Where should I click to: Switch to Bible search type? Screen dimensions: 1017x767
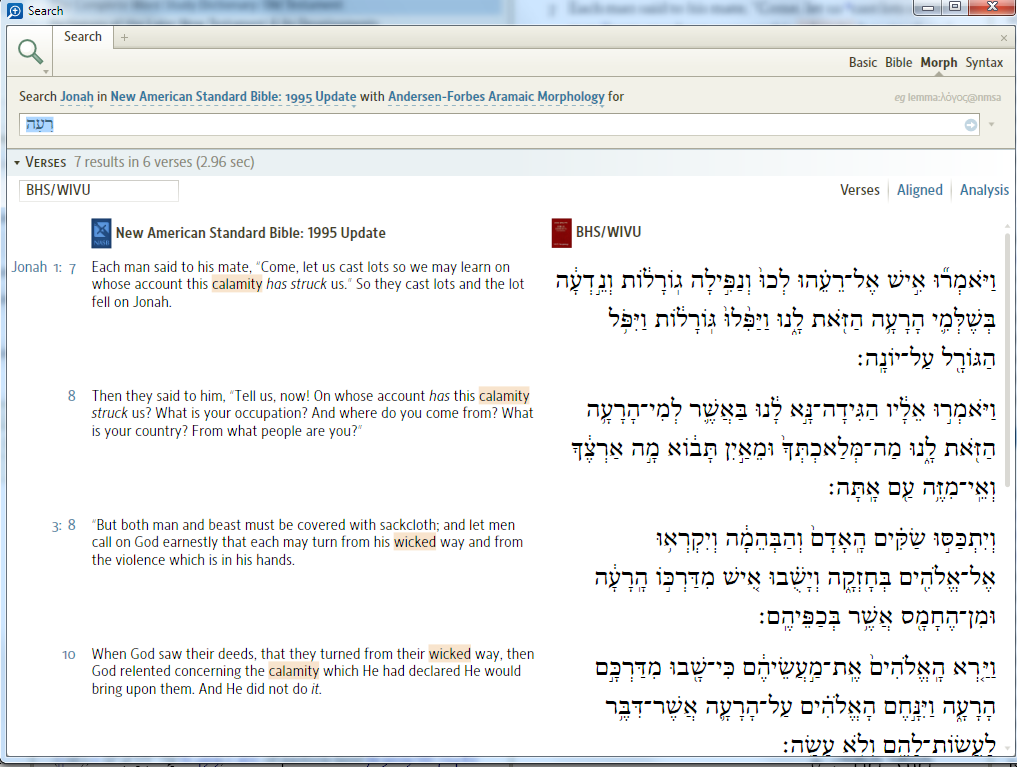click(x=898, y=63)
